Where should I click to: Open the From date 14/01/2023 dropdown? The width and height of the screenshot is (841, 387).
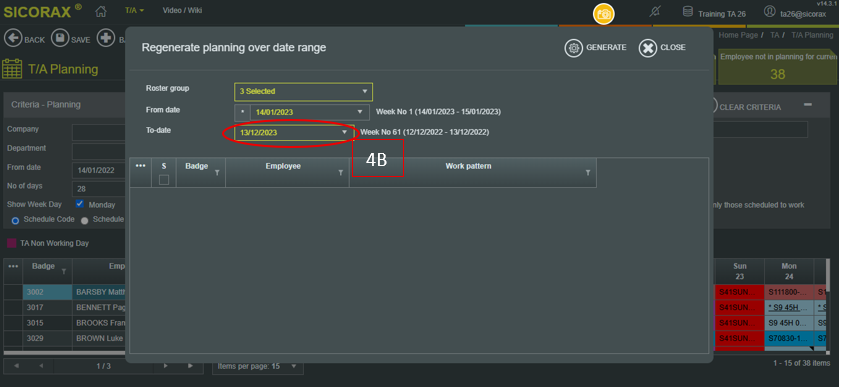tap(309, 113)
